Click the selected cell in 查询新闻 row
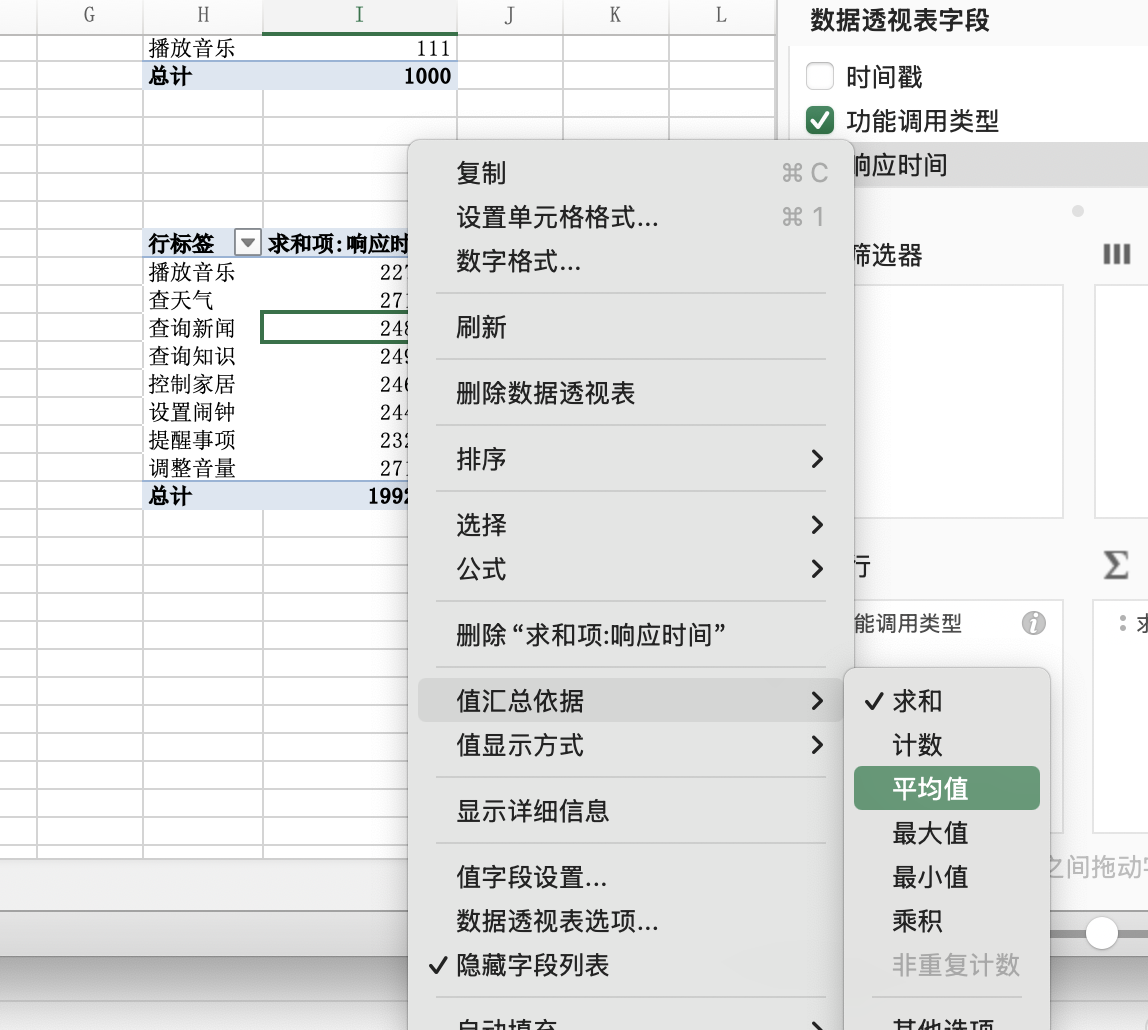Viewport: 1148px width, 1030px height. tap(335, 328)
